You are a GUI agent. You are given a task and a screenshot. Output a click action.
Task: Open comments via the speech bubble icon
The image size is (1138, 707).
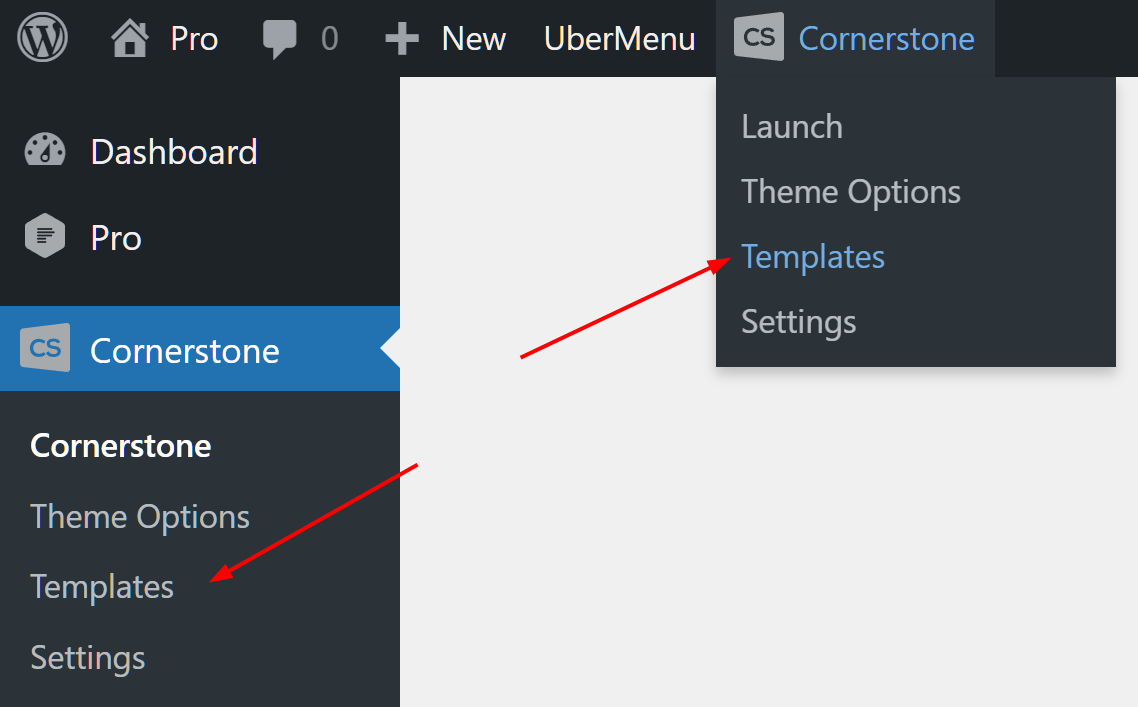pyautogui.click(x=284, y=37)
